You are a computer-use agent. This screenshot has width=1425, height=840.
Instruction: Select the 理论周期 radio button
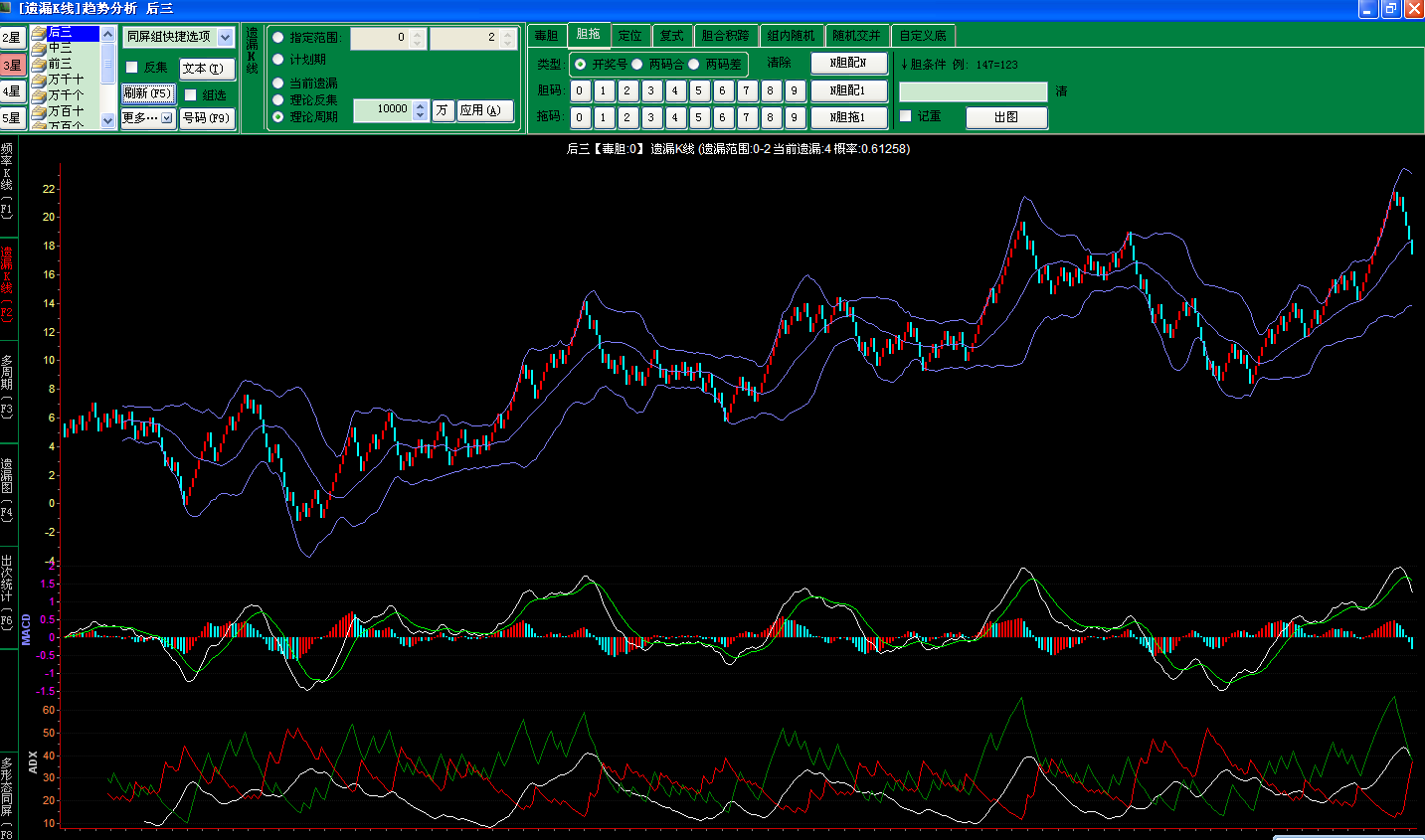pyautogui.click(x=278, y=117)
